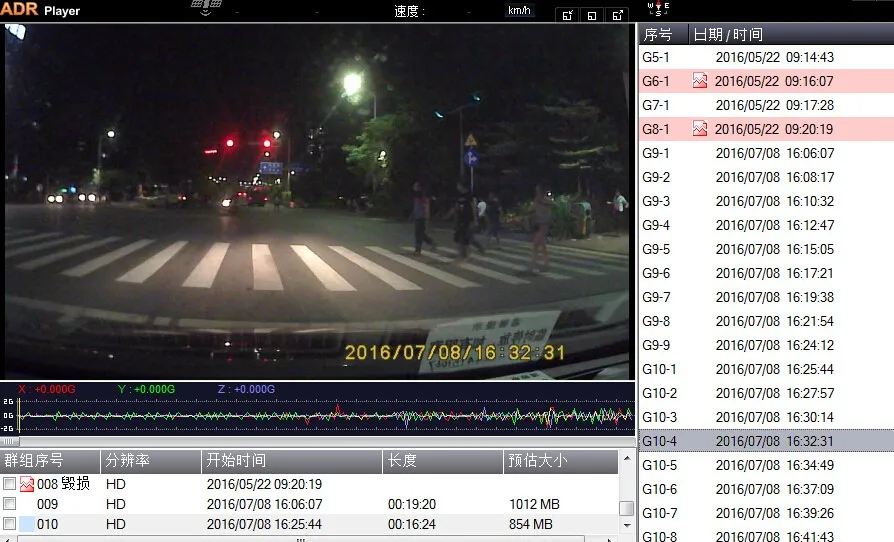Select recording G10-7 at 16:39:26
Viewport: 894px width, 542px height.
point(766,513)
